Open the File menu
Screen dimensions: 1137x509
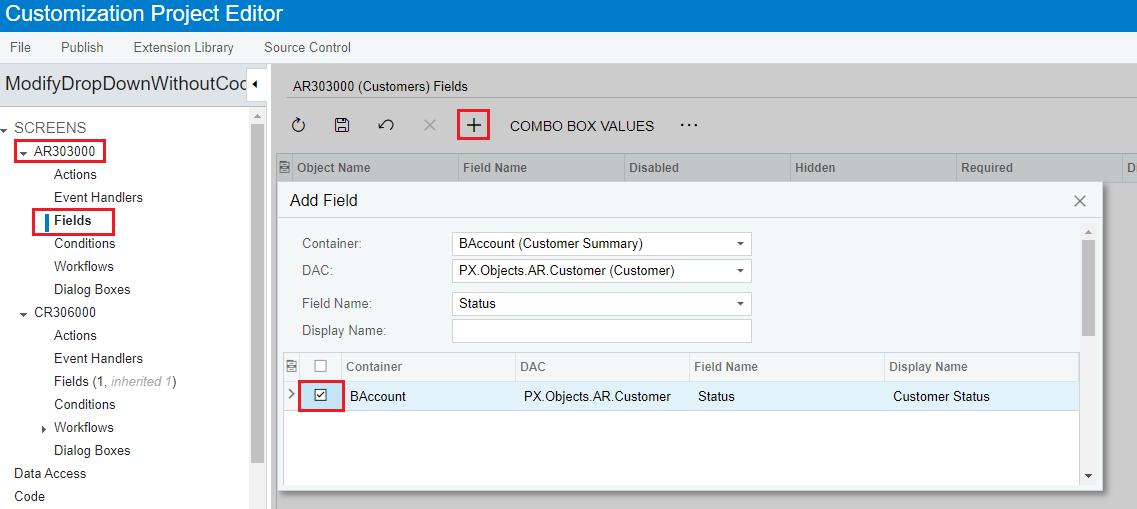[20, 47]
